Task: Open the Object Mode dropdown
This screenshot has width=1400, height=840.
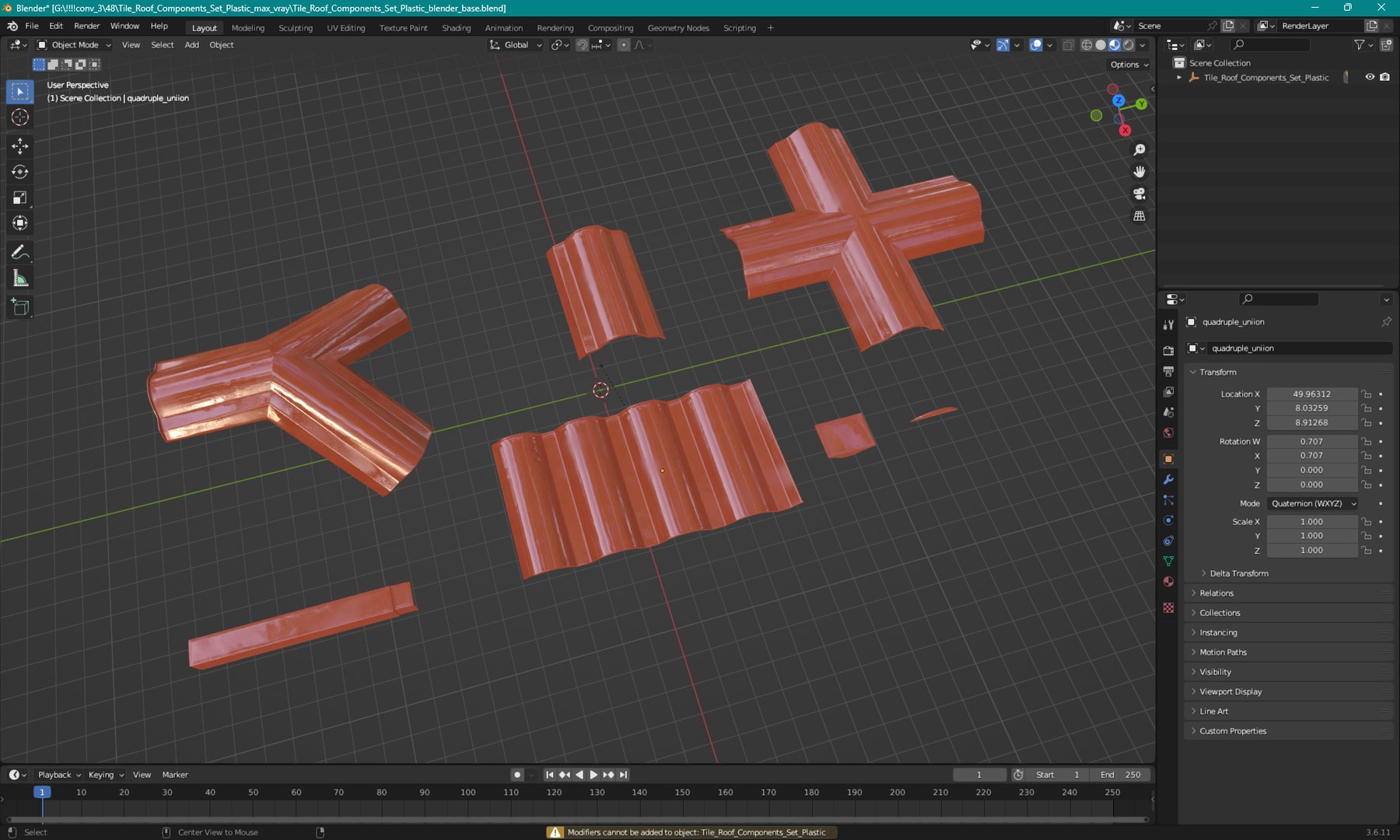Action: [75, 45]
